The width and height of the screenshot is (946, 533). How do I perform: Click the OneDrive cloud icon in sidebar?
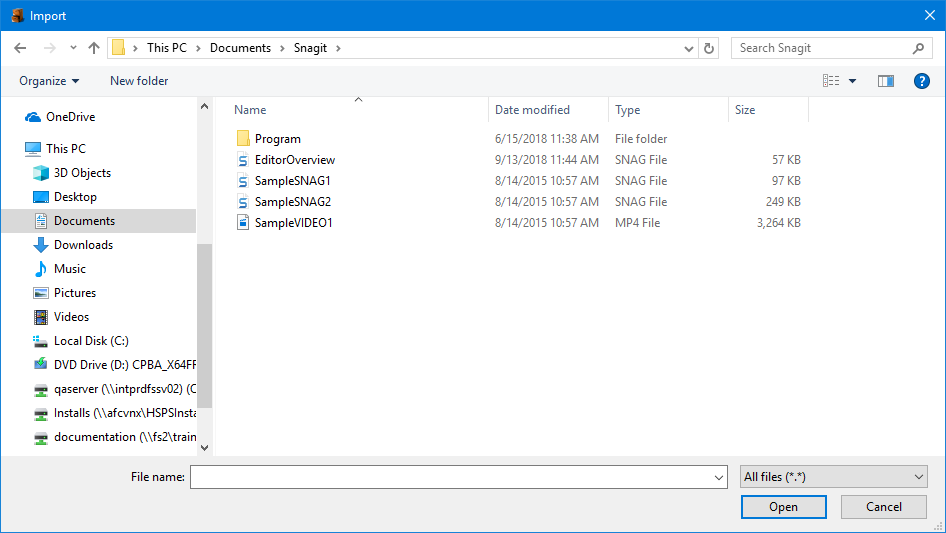pyautogui.click(x=33, y=117)
